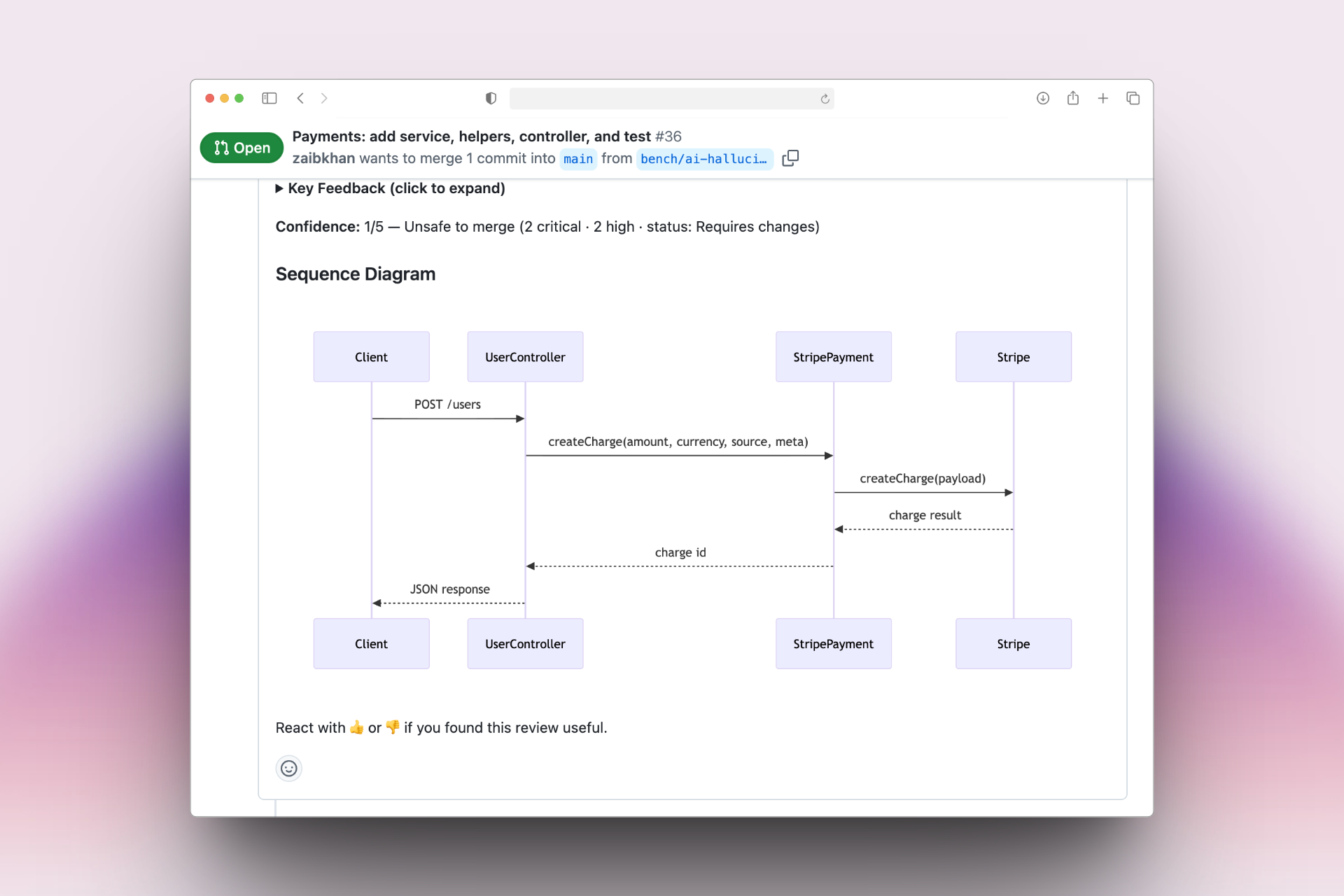Go forward with the forward arrow

324,98
